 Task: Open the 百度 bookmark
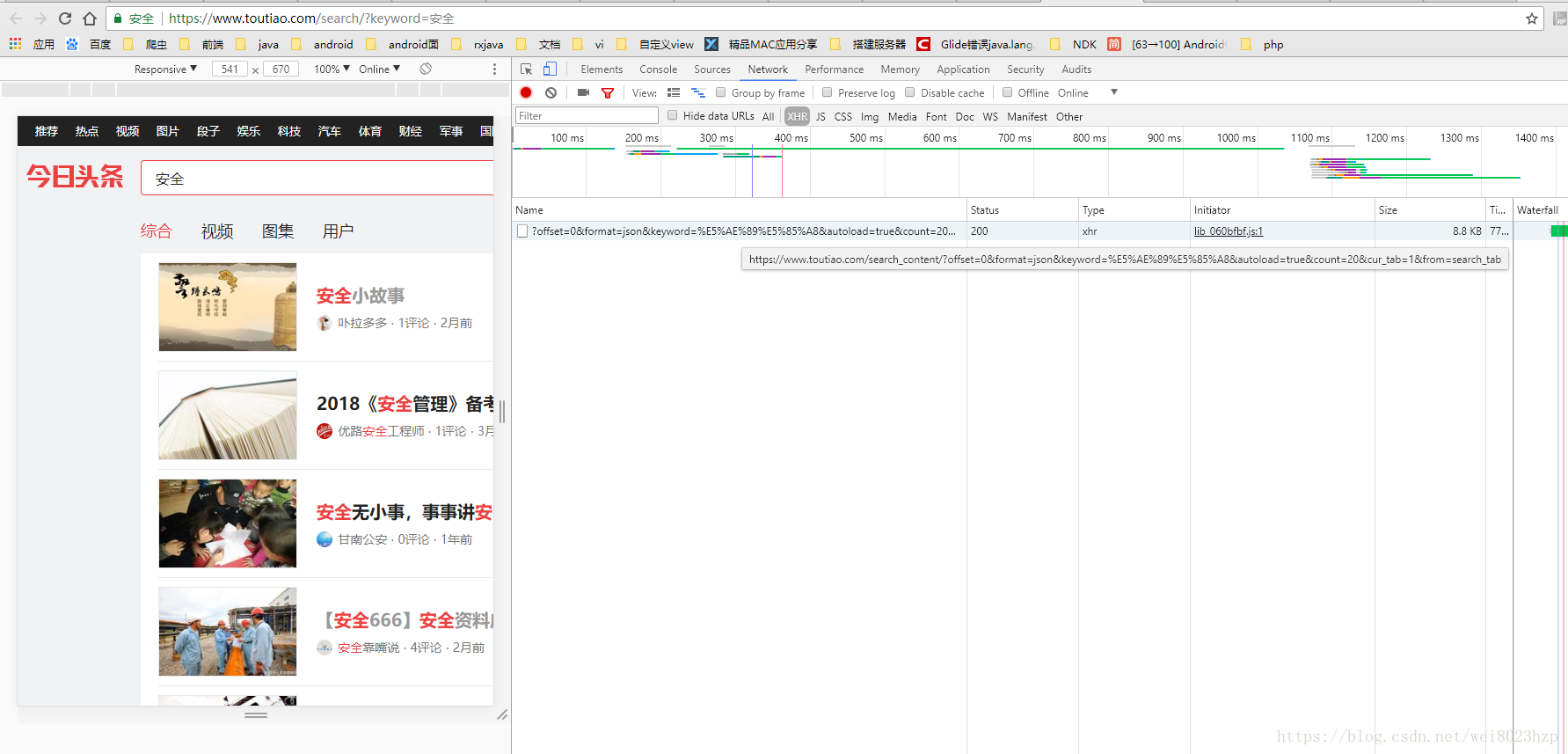pos(89,44)
